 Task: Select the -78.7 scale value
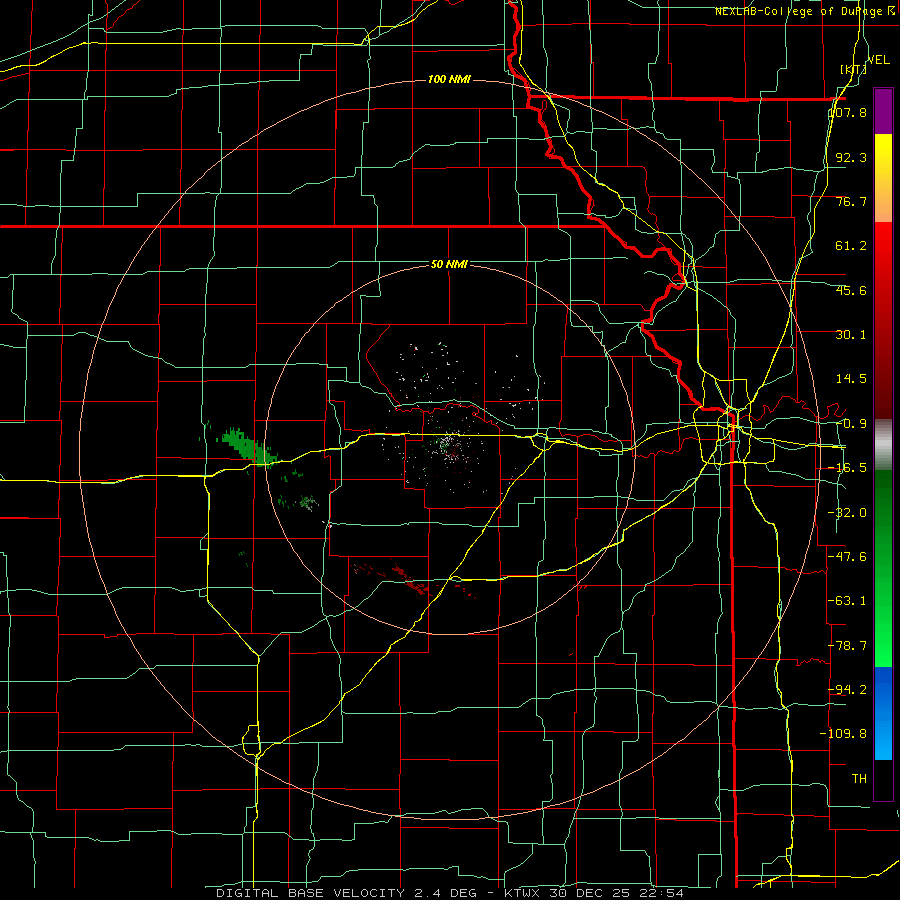pyautogui.click(x=847, y=646)
